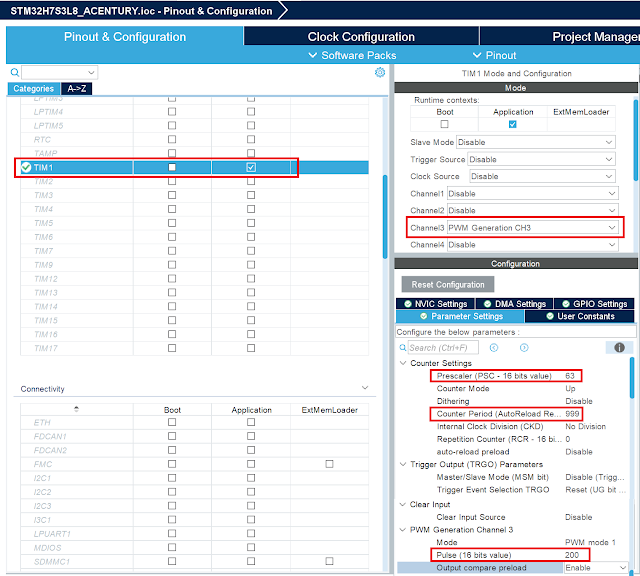640x576 pixels.
Task: Open the NVIC Settings tab
Action: coord(436,304)
